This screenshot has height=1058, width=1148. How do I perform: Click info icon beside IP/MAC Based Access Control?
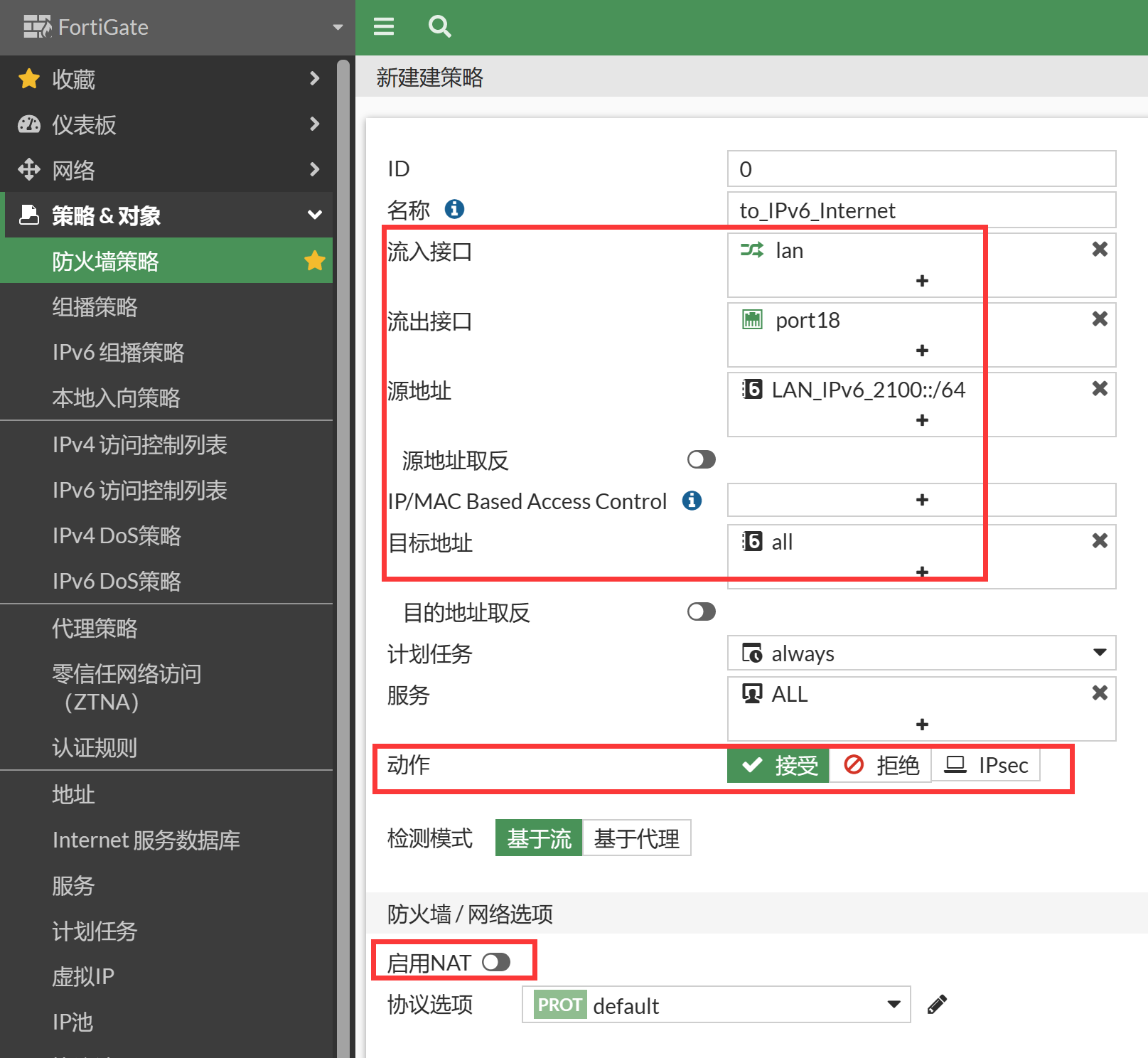click(x=692, y=501)
